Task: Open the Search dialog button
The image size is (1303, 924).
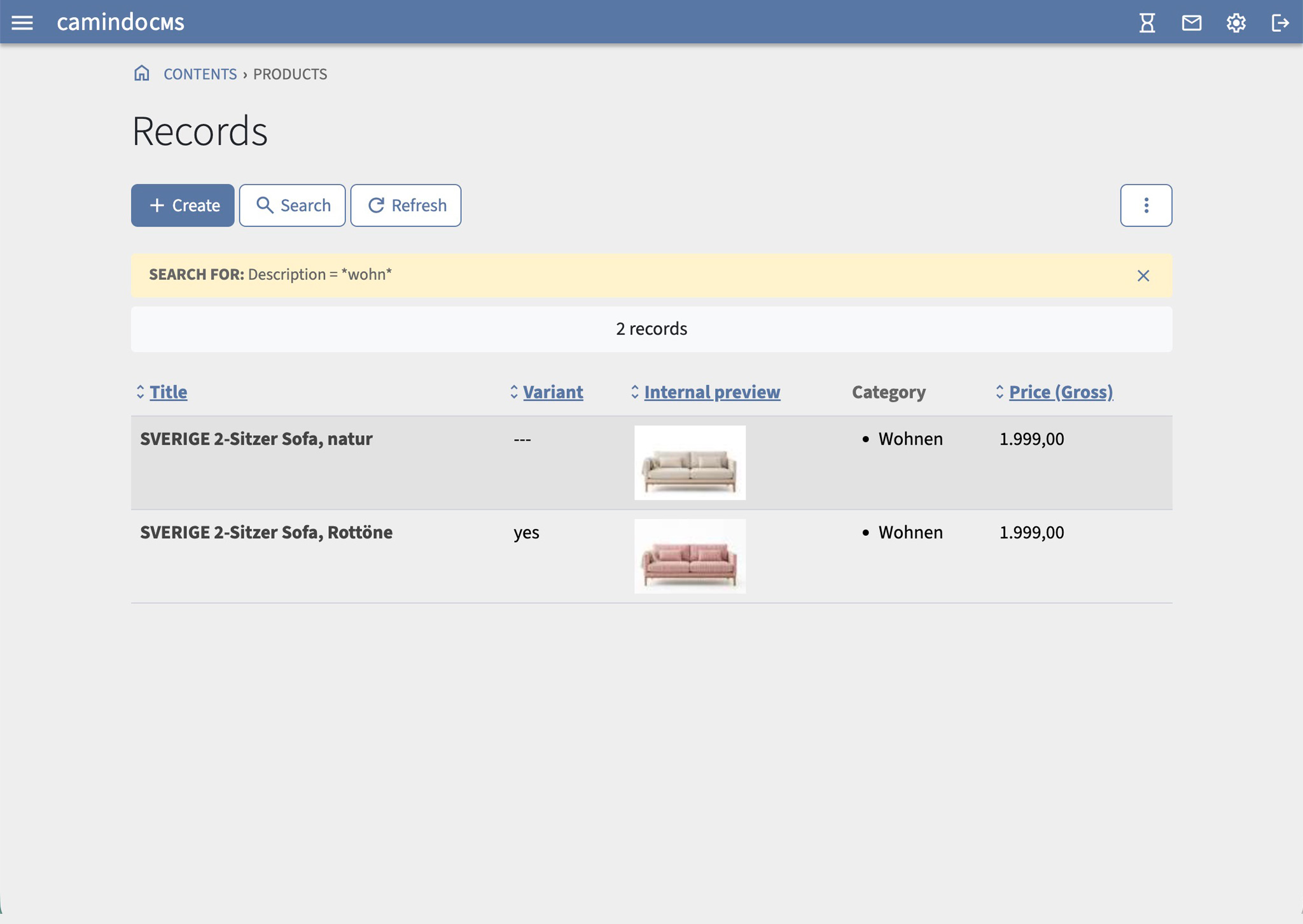Action: [292, 206]
